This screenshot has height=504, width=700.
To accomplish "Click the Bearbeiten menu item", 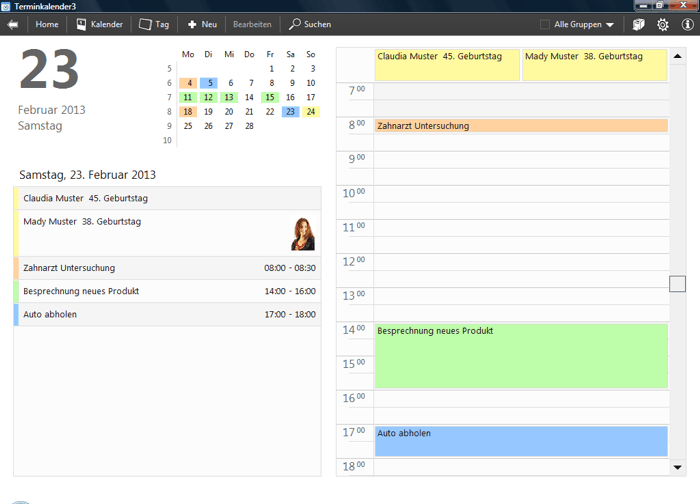I will [x=252, y=24].
